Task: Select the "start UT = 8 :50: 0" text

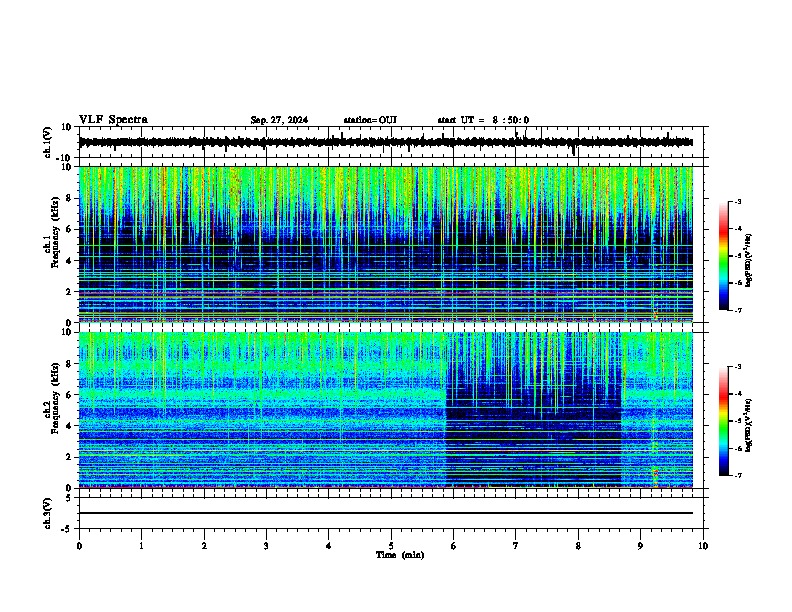Action: (x=483, y=120)
